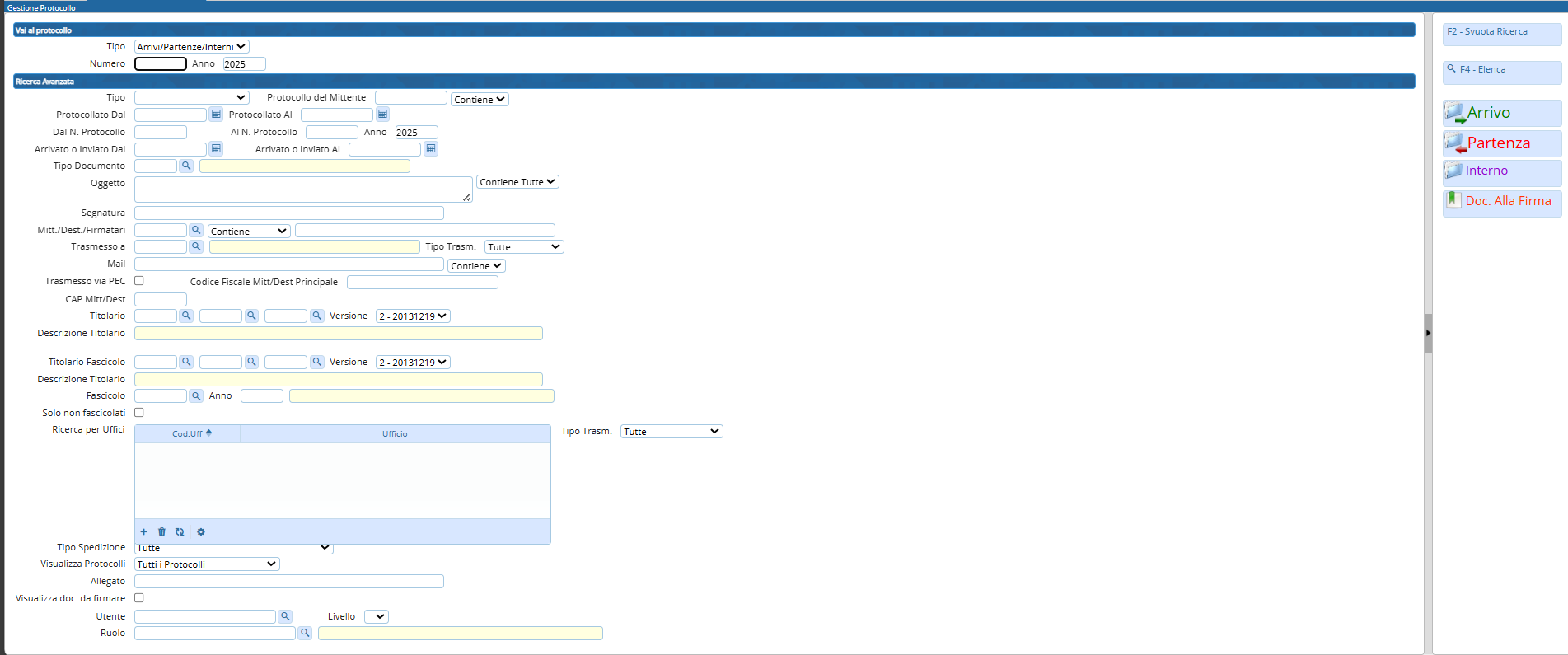Check Solo non fascicolati option

click(139, 413)
